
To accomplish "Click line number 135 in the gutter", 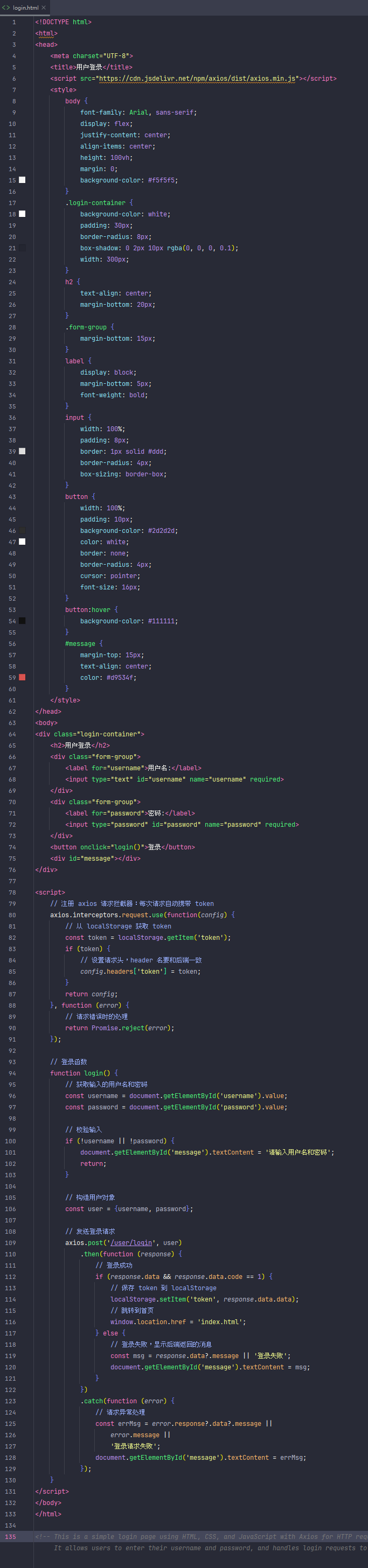I will click(11, 1537).
